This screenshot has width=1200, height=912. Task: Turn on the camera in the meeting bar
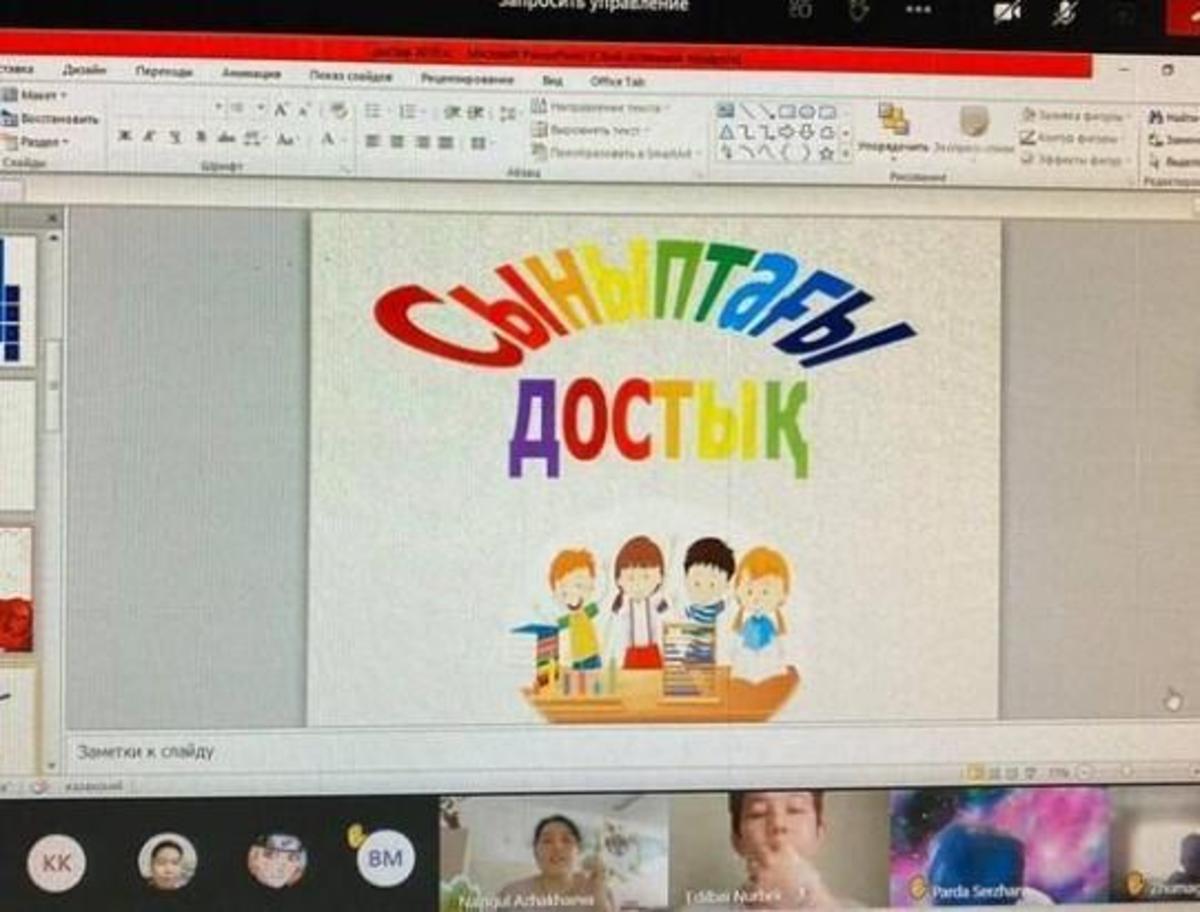click(x=1007, y=11)
